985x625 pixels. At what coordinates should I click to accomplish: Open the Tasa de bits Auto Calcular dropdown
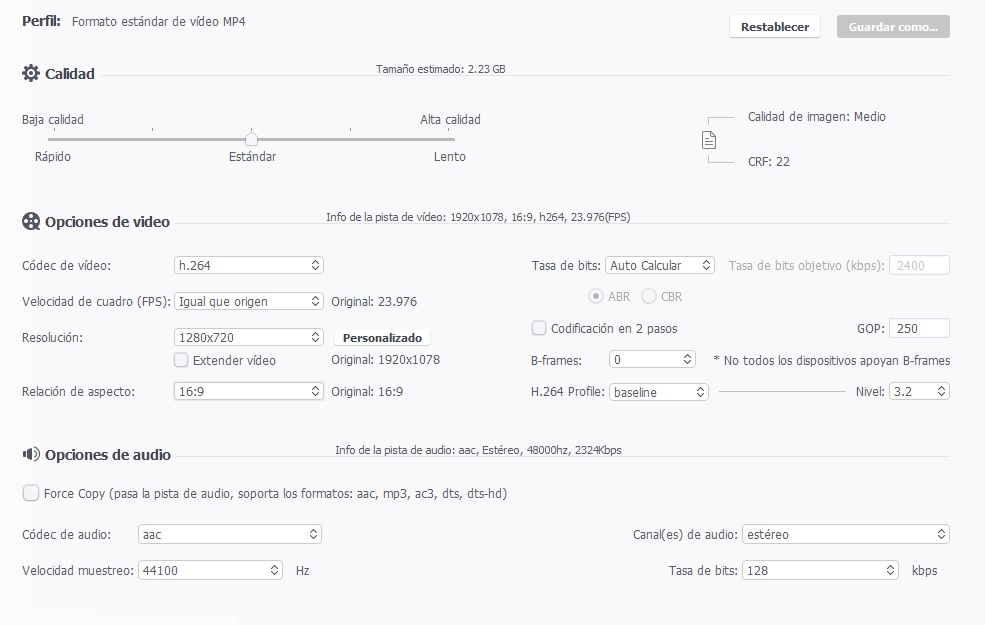[x=660, y=265]
